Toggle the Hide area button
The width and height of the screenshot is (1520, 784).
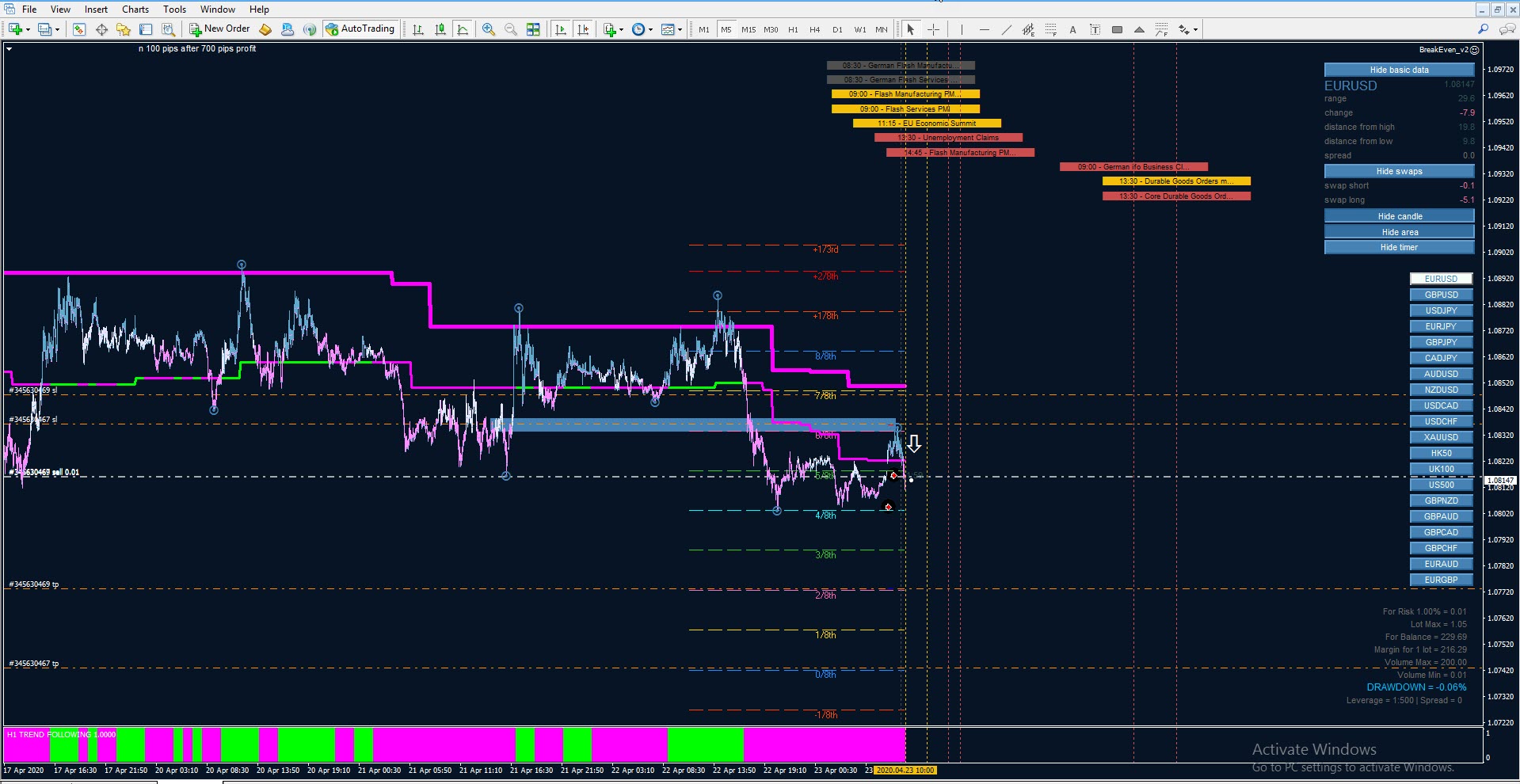1399,232
